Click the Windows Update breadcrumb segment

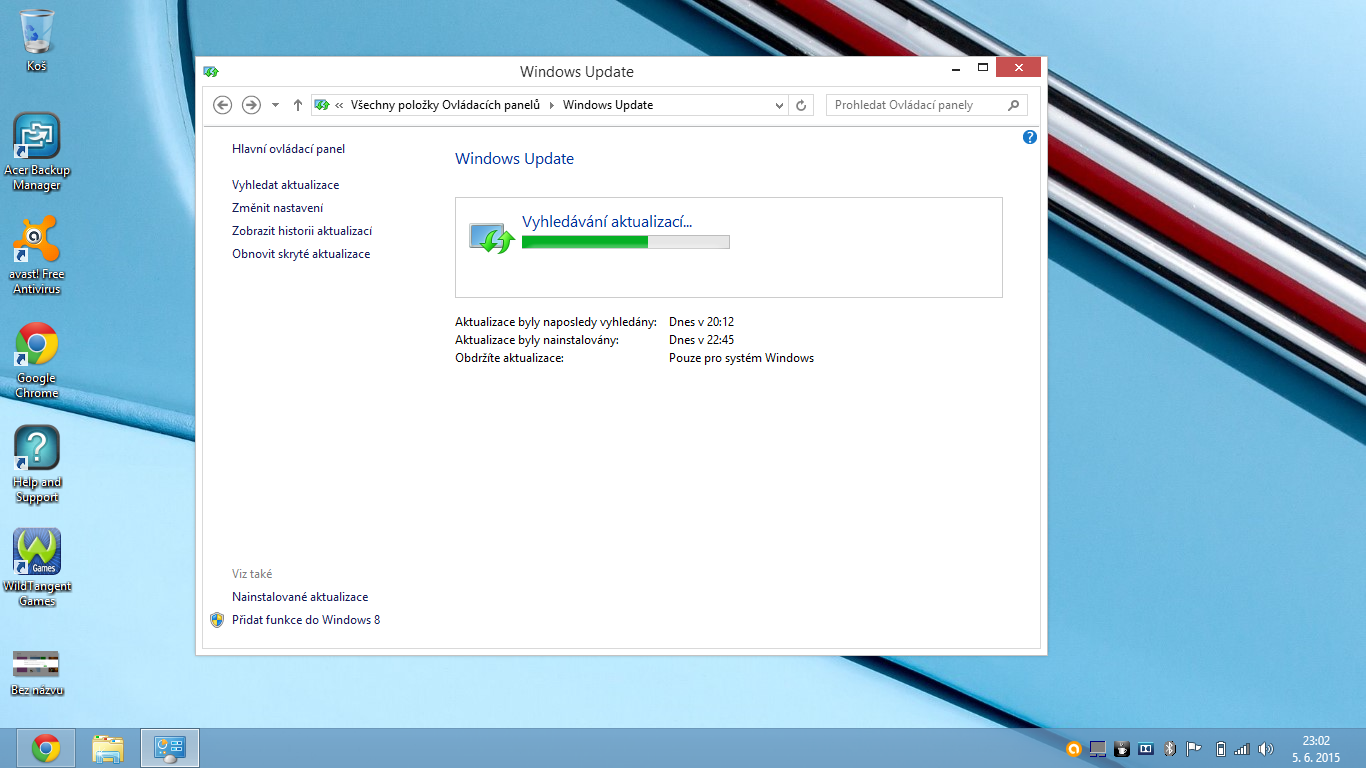[x=608, y=105]
